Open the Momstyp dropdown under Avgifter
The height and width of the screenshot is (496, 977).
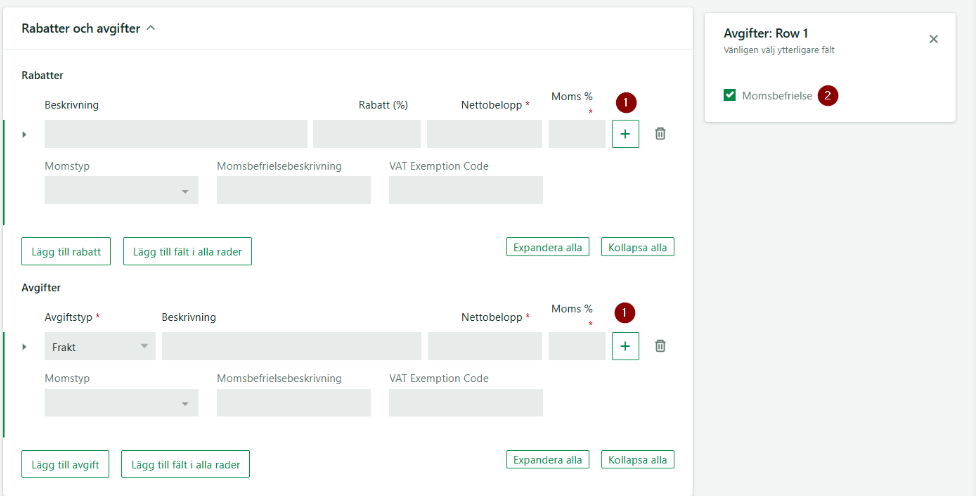click(x=121, y=403)
